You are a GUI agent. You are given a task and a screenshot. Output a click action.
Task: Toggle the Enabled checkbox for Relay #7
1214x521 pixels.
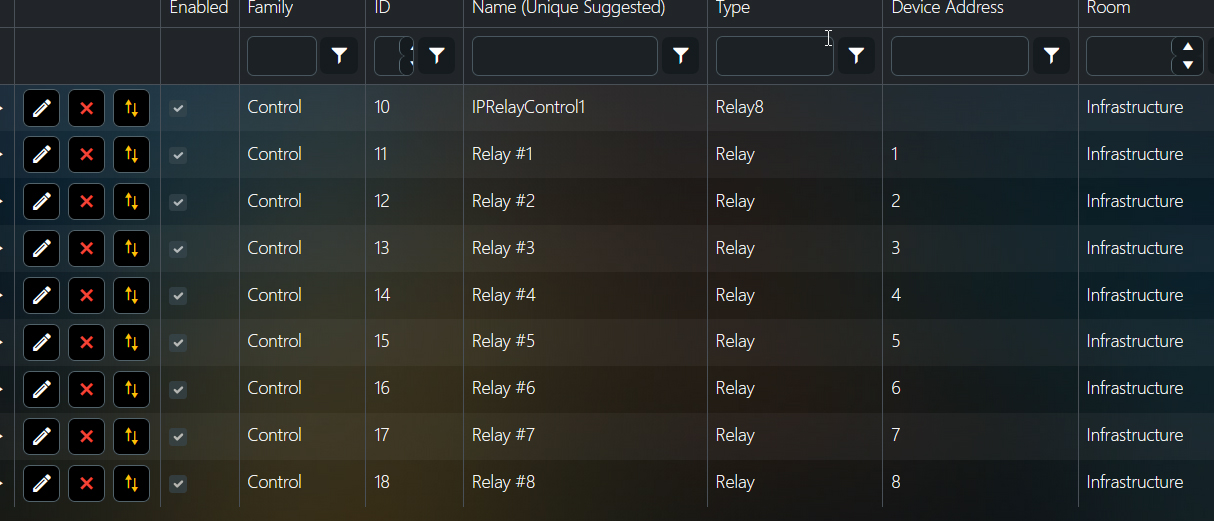[x=178, y=436]
